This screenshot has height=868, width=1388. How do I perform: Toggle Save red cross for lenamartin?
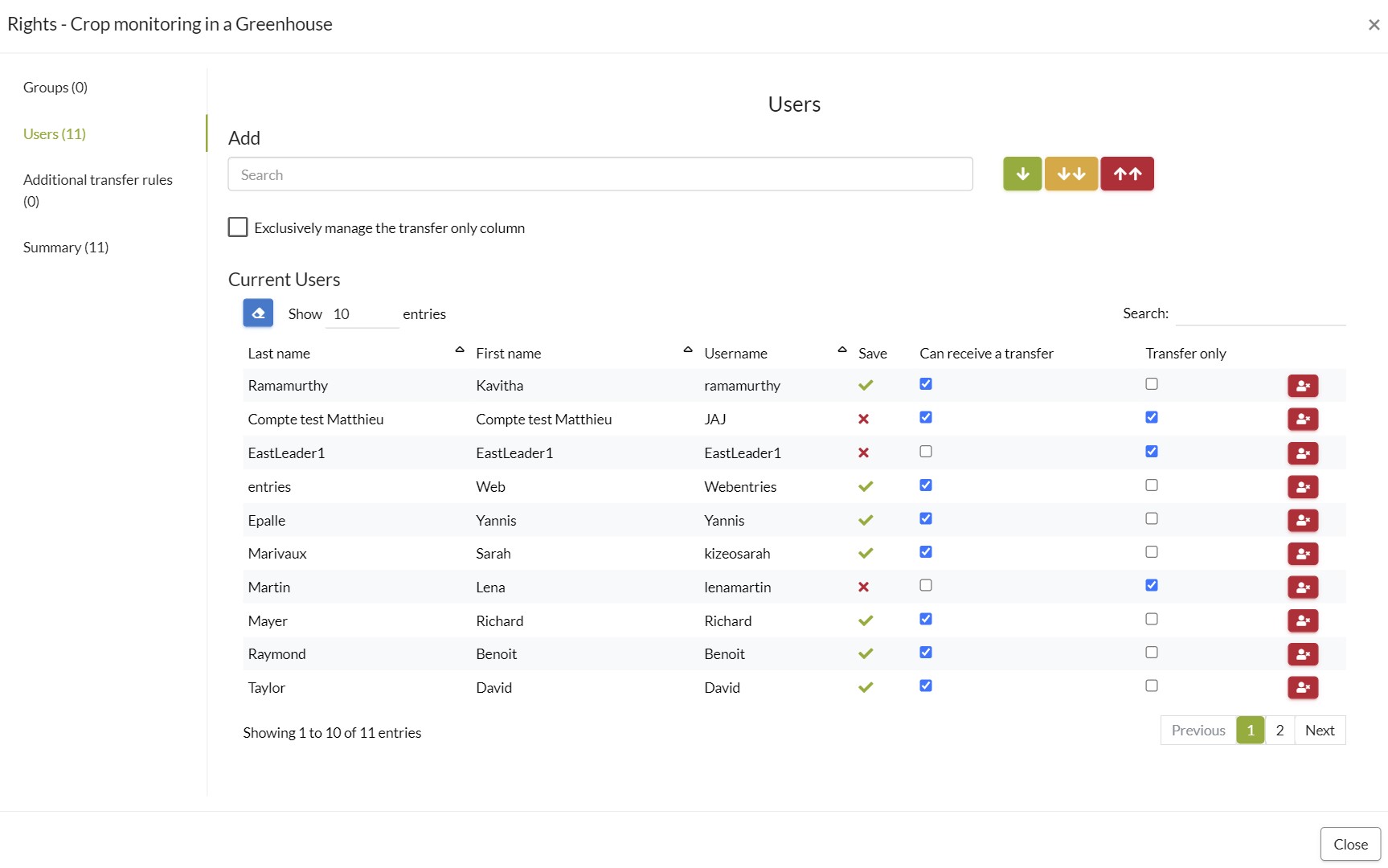click(863, 587)
